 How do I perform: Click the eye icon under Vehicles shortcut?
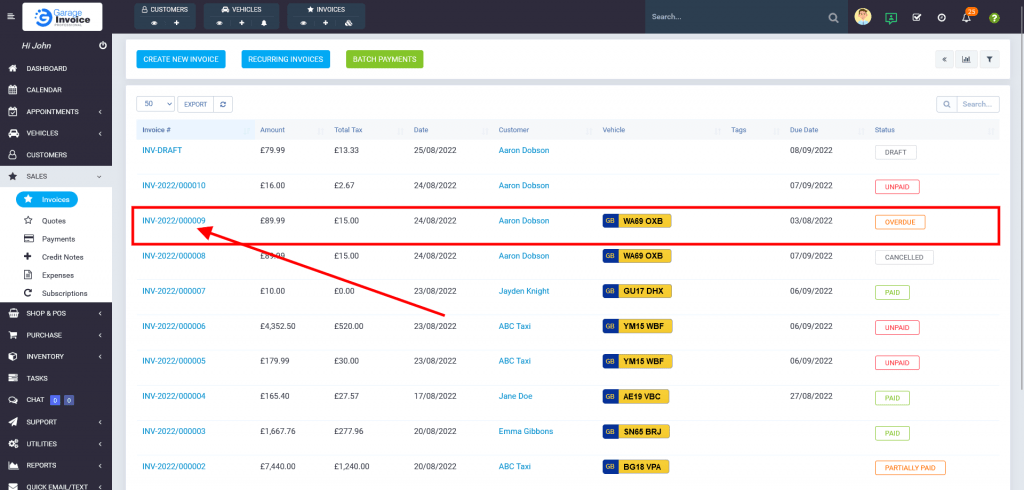coord(218,22)
